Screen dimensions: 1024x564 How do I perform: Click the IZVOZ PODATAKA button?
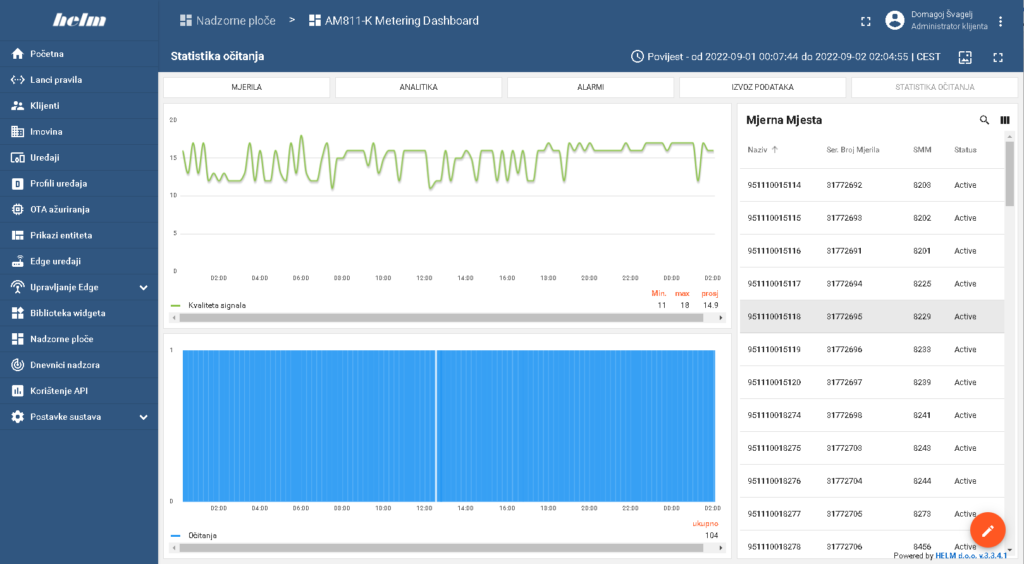pyautogui.click(x=762, y=88)
